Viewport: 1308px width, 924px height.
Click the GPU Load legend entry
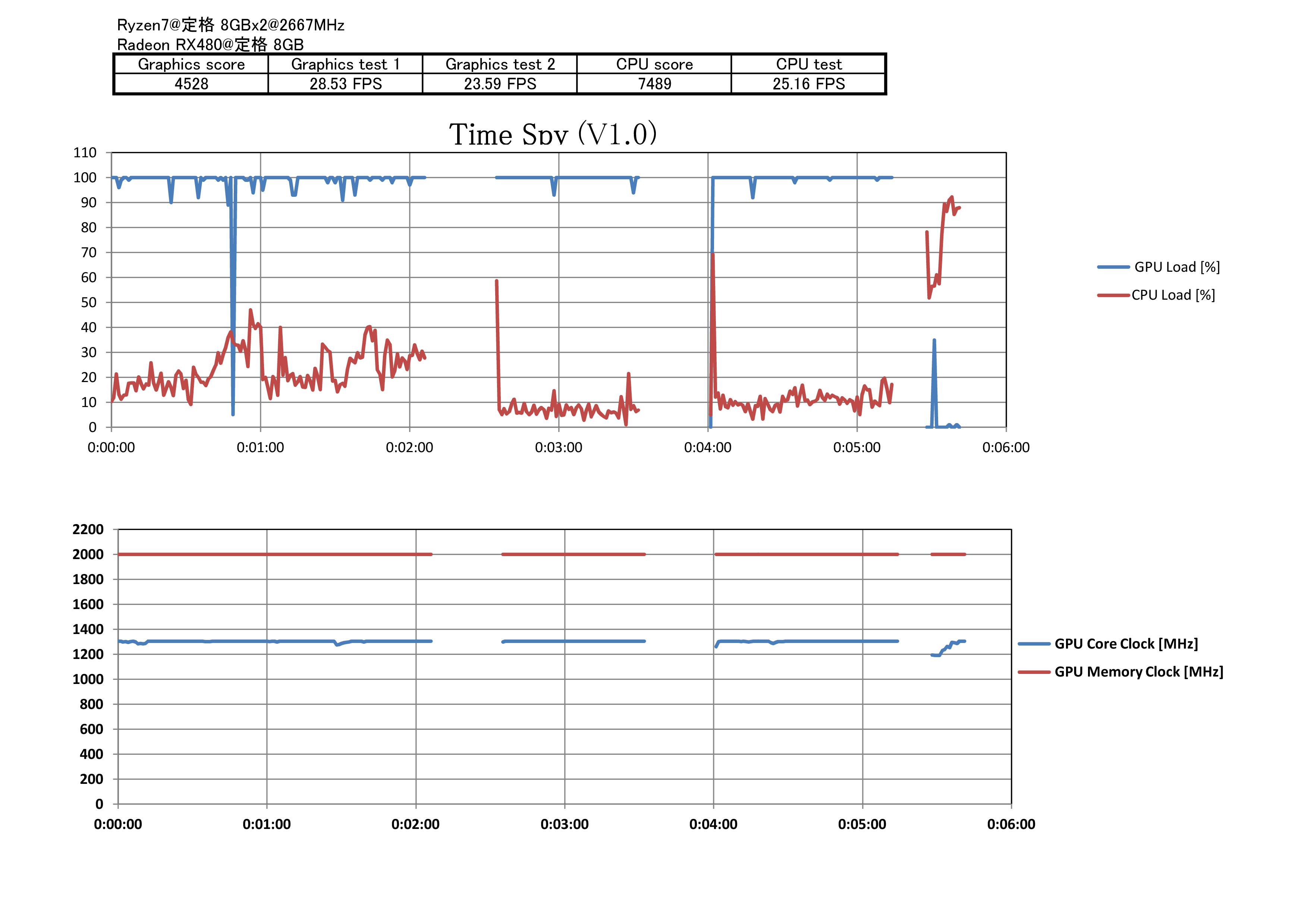point(1176,267)
